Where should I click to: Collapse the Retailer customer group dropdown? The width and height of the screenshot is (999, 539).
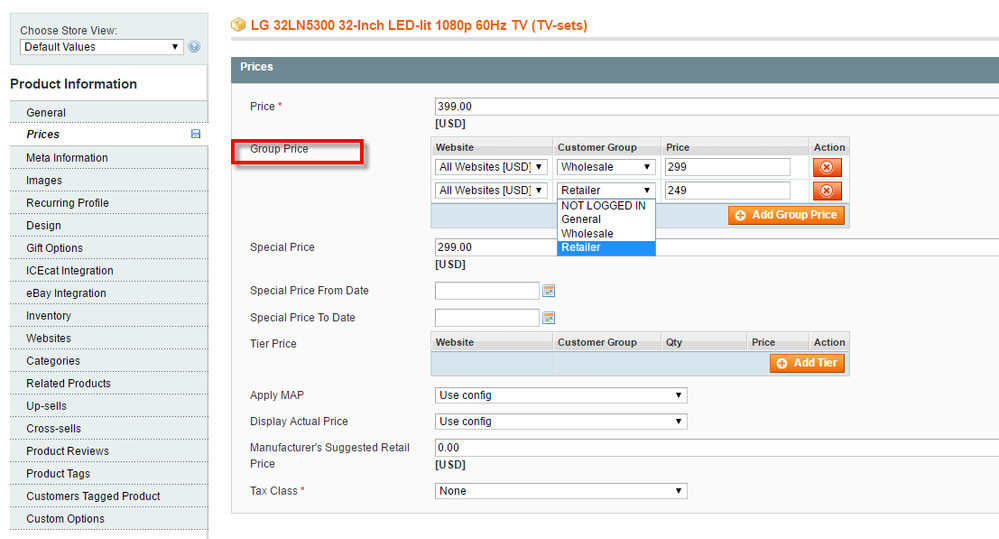(606, 190)
